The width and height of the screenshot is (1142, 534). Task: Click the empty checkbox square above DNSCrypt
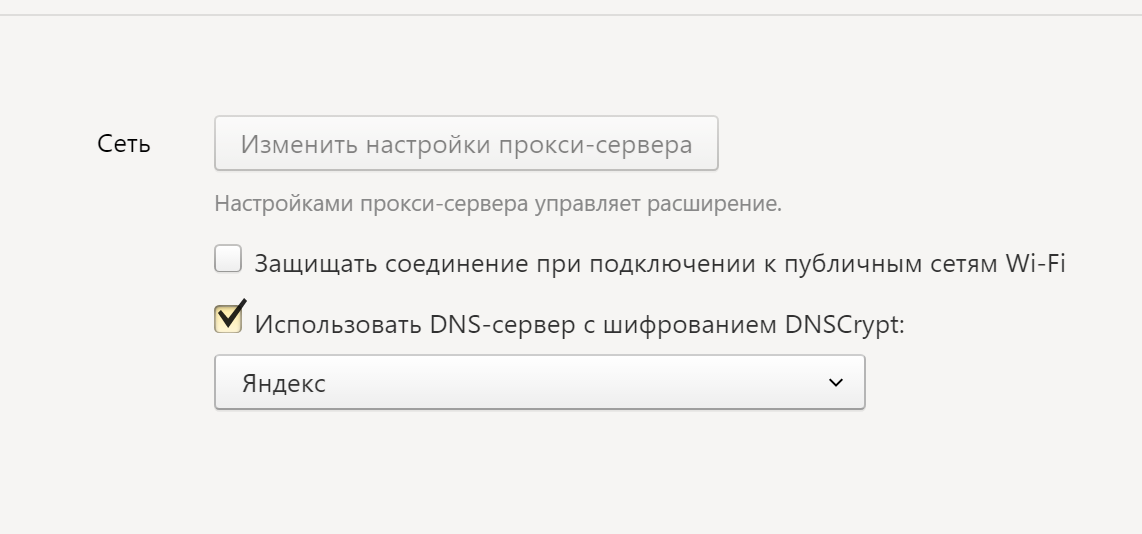(x=228, y=261)
